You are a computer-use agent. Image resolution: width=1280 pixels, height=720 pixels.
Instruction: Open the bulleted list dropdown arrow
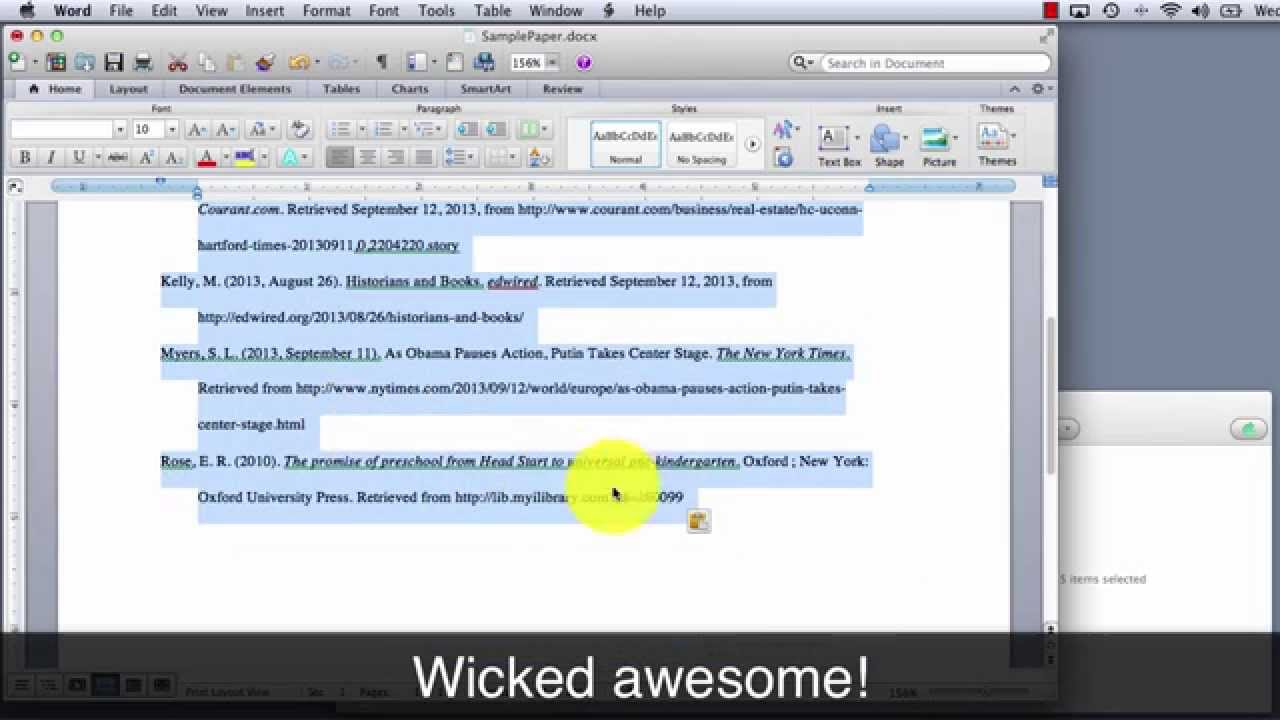362,129
